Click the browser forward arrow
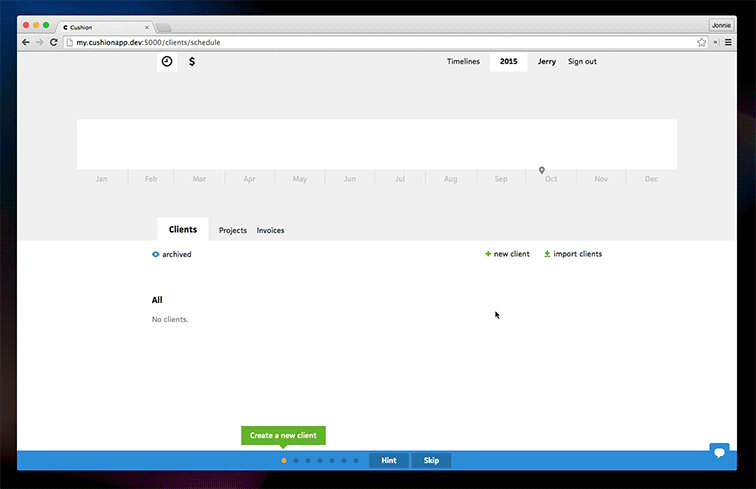 40,42
